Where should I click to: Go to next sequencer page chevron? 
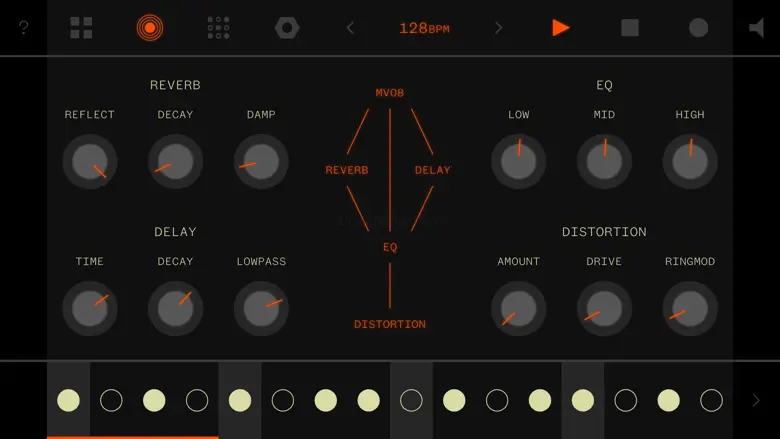tap(756, 400)
